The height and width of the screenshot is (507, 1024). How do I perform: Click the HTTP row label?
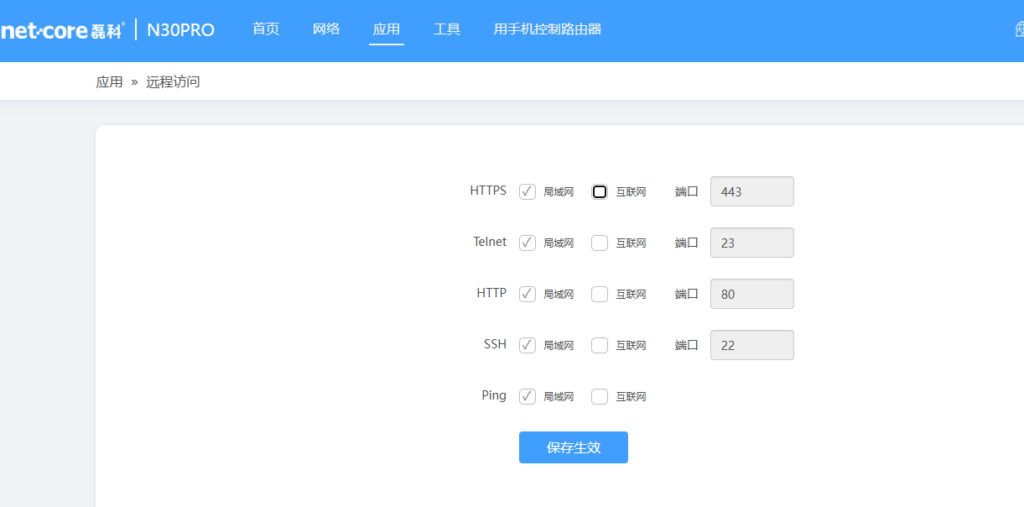[491, 293]
